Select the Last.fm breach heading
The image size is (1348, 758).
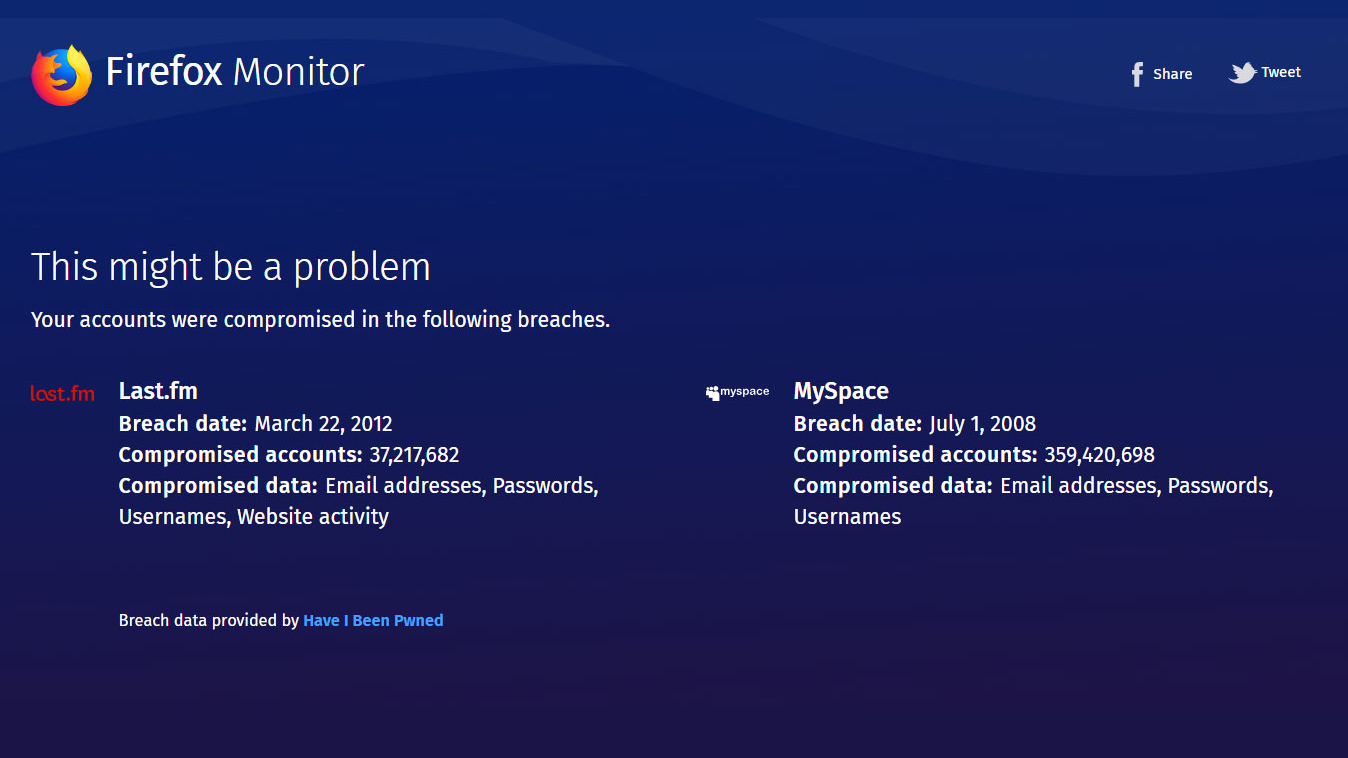pos(158,391)
